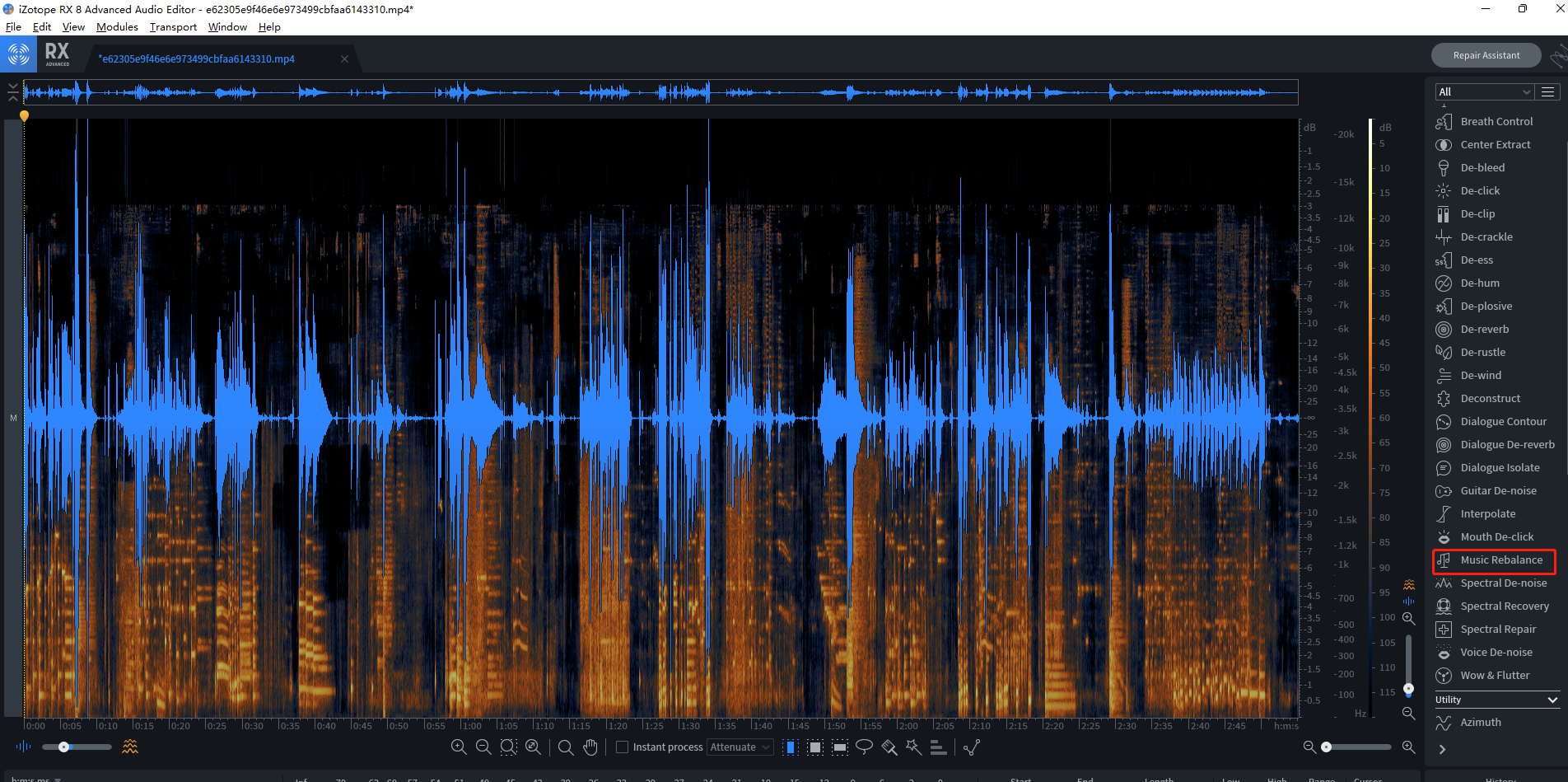Open the All module filter dropdown
The width and height of the screenshot is (1568, 782).
coord(1482,91)
